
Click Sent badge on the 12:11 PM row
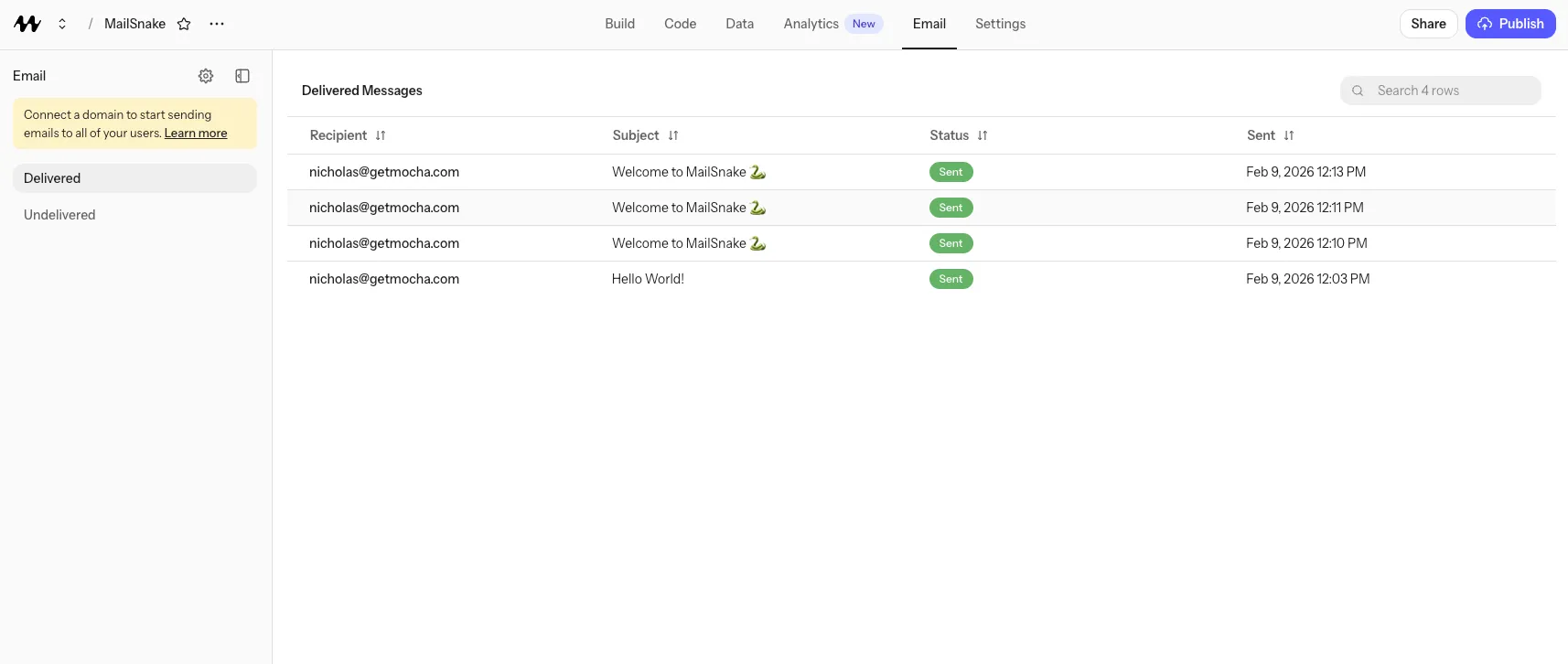pos(950,208)
